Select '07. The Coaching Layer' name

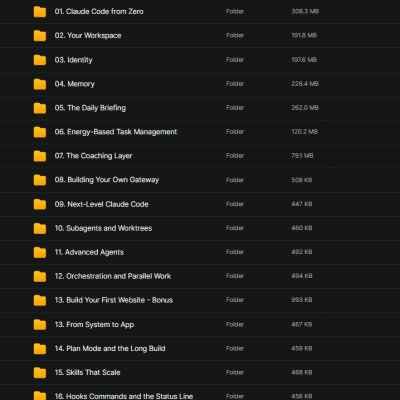pyautogui.click(x=93, y=156)
